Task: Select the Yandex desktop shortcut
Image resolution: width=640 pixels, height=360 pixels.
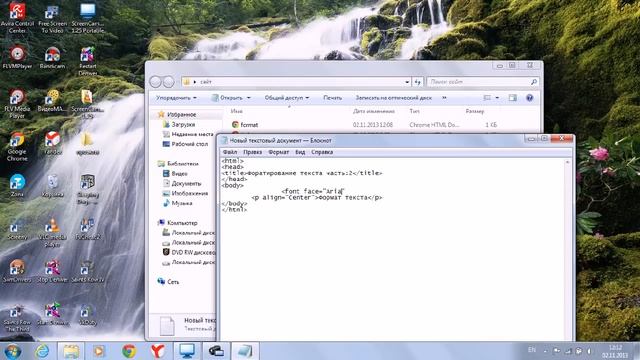Action: point(53,143)
